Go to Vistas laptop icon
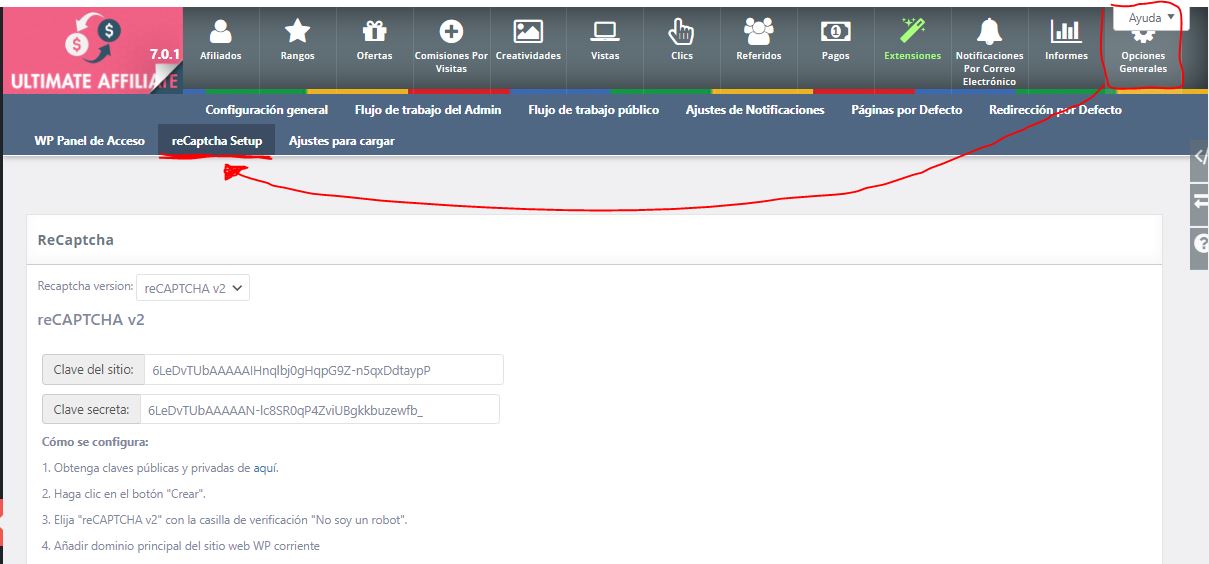The width and height of the screenshot is (1209, 564). (605, 33)
